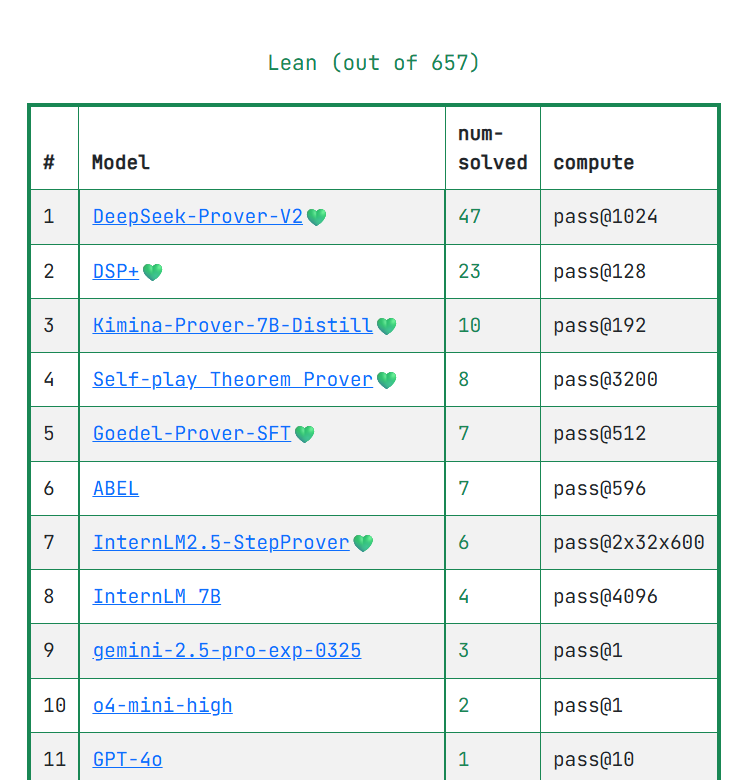Visit the gemini-2.5-pro-exp-0325 link

point(227,651)
